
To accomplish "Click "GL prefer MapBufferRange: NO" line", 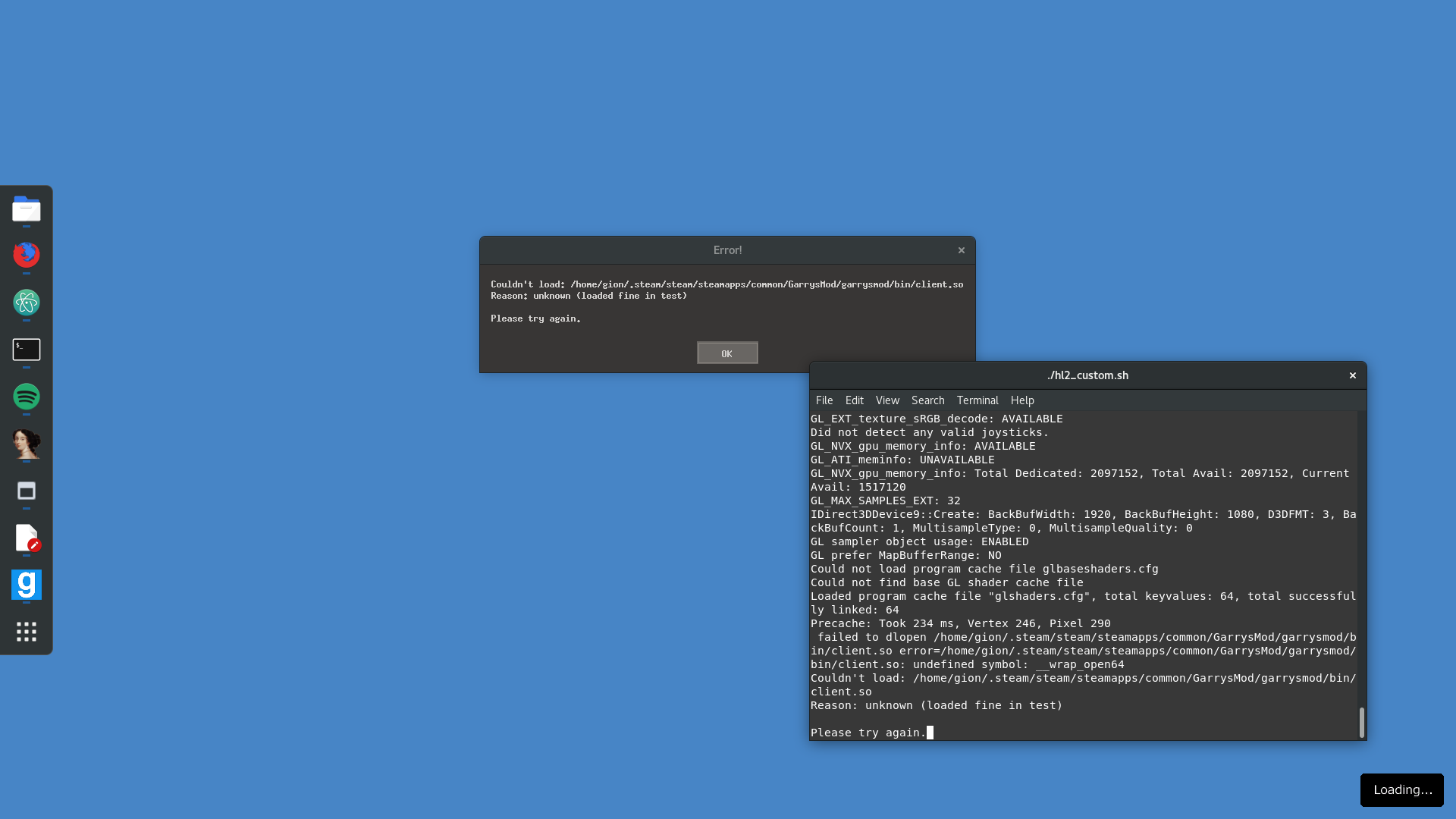I will click(x=905, y=555).
